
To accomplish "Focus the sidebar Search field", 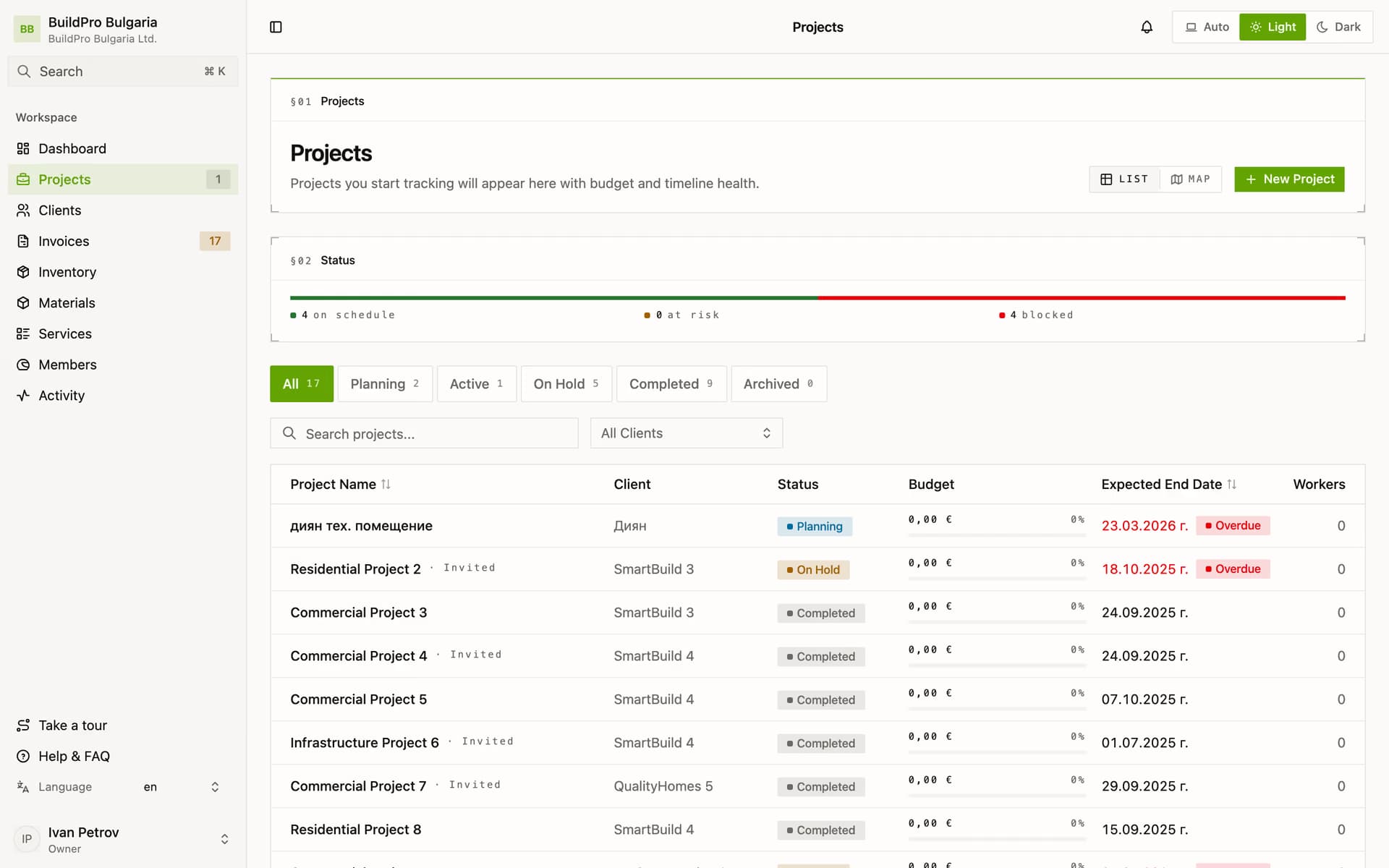I will coord(123,71).
